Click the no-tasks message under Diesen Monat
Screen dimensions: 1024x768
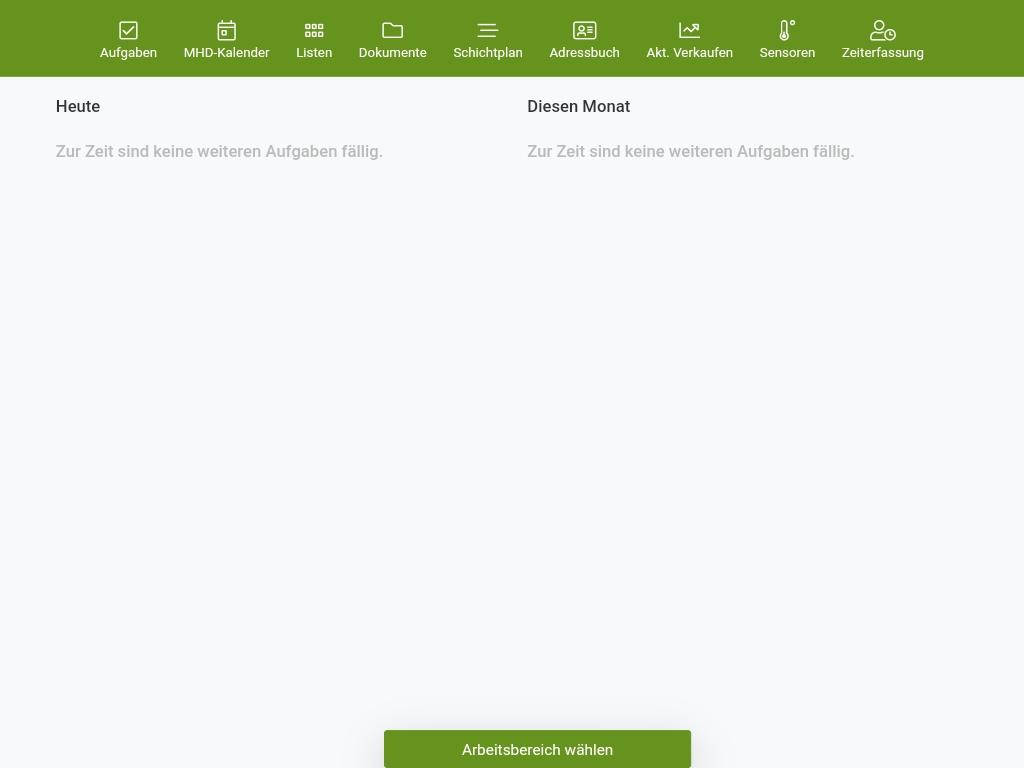click(x=690, y=152)
